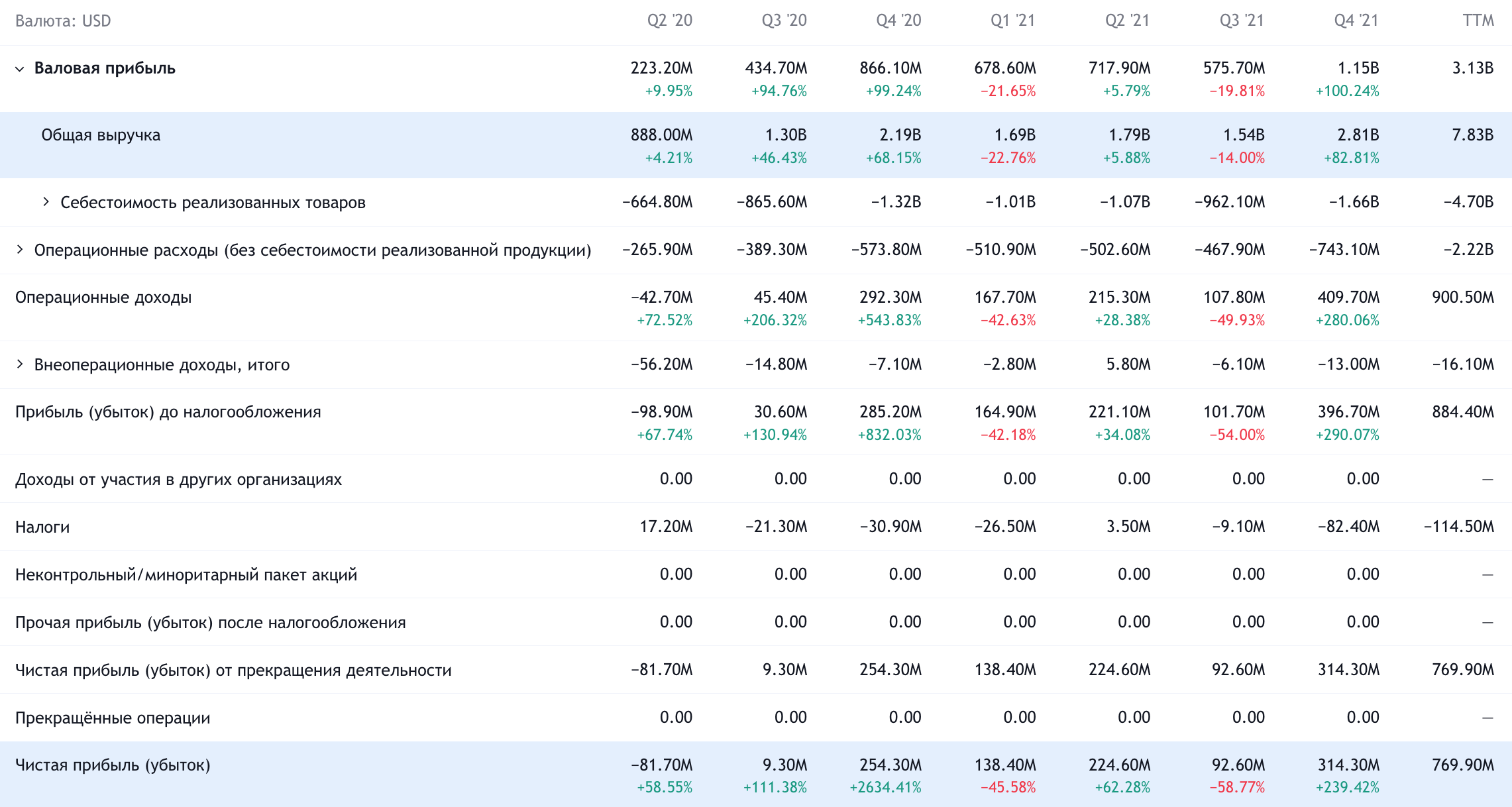Screen dimensions: 1512x807
Task: Click the +543.83% operating income change
Action: pos(890,321)
